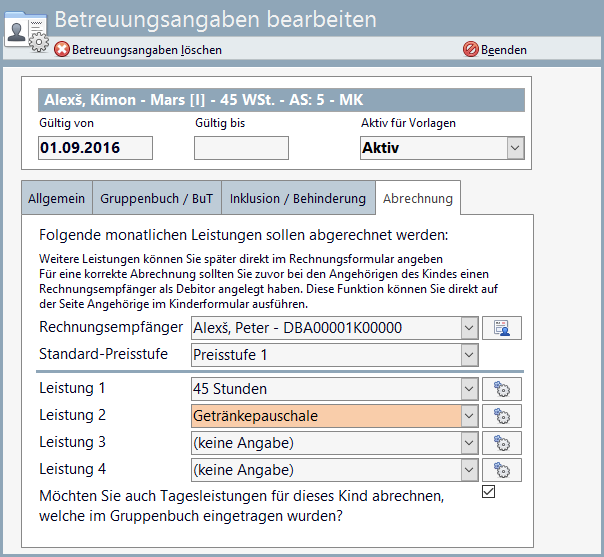
Task: Open the Rechnungsempfänger dropdown list
Action: pos(469,328)
